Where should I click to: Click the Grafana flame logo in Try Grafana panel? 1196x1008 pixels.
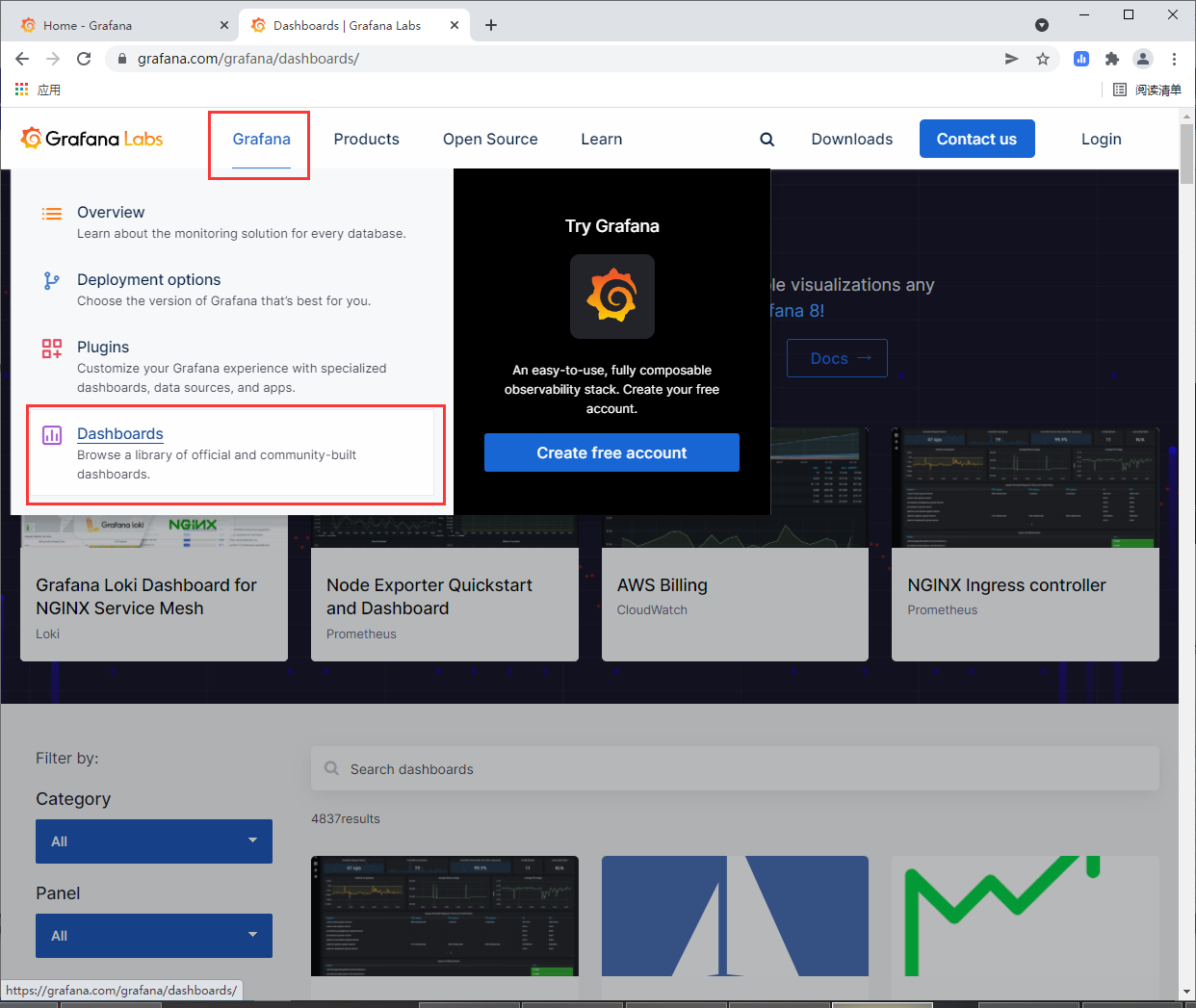click(x=611, y=297)
